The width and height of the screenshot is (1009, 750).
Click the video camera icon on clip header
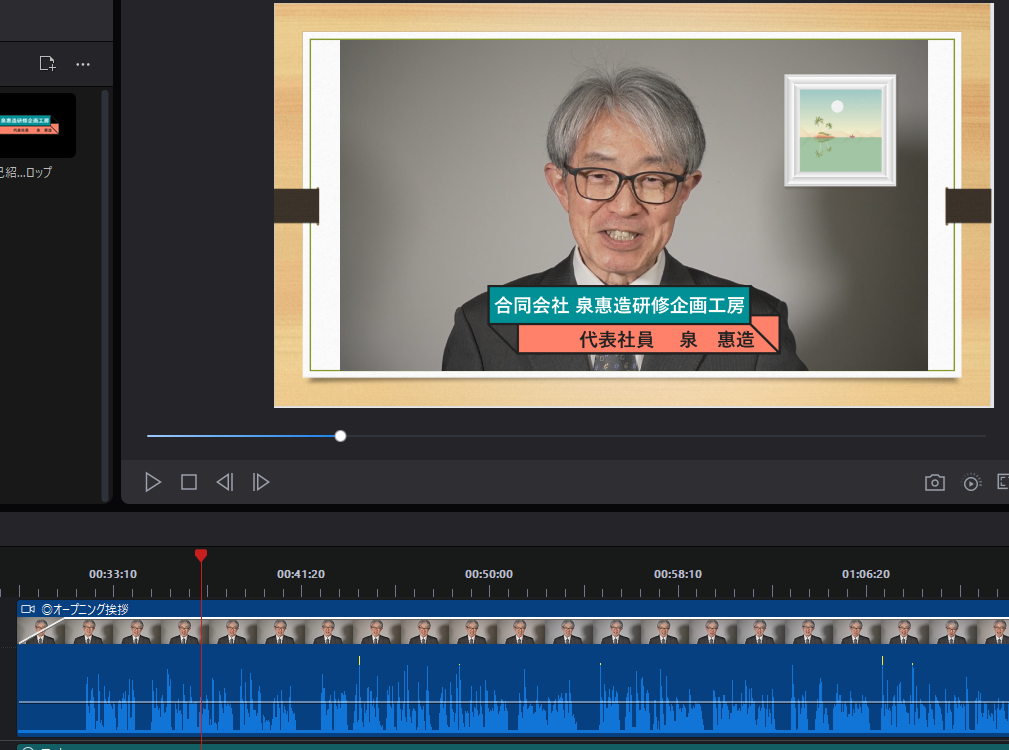[28, 609]
